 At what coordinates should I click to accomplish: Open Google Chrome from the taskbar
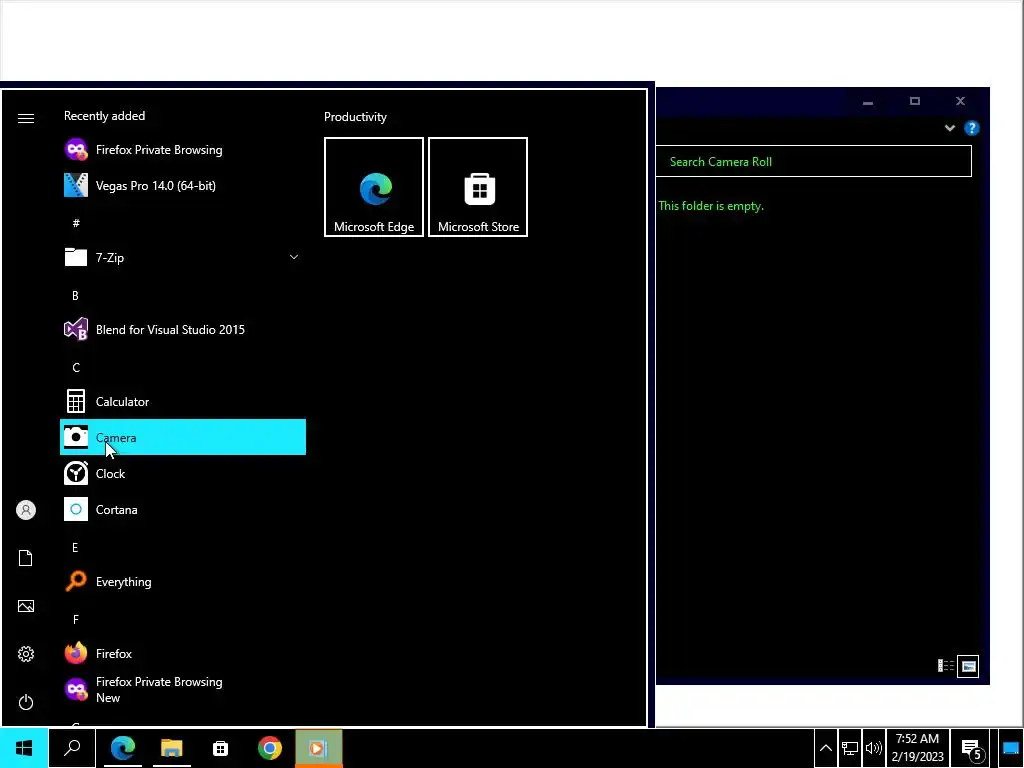270,748
